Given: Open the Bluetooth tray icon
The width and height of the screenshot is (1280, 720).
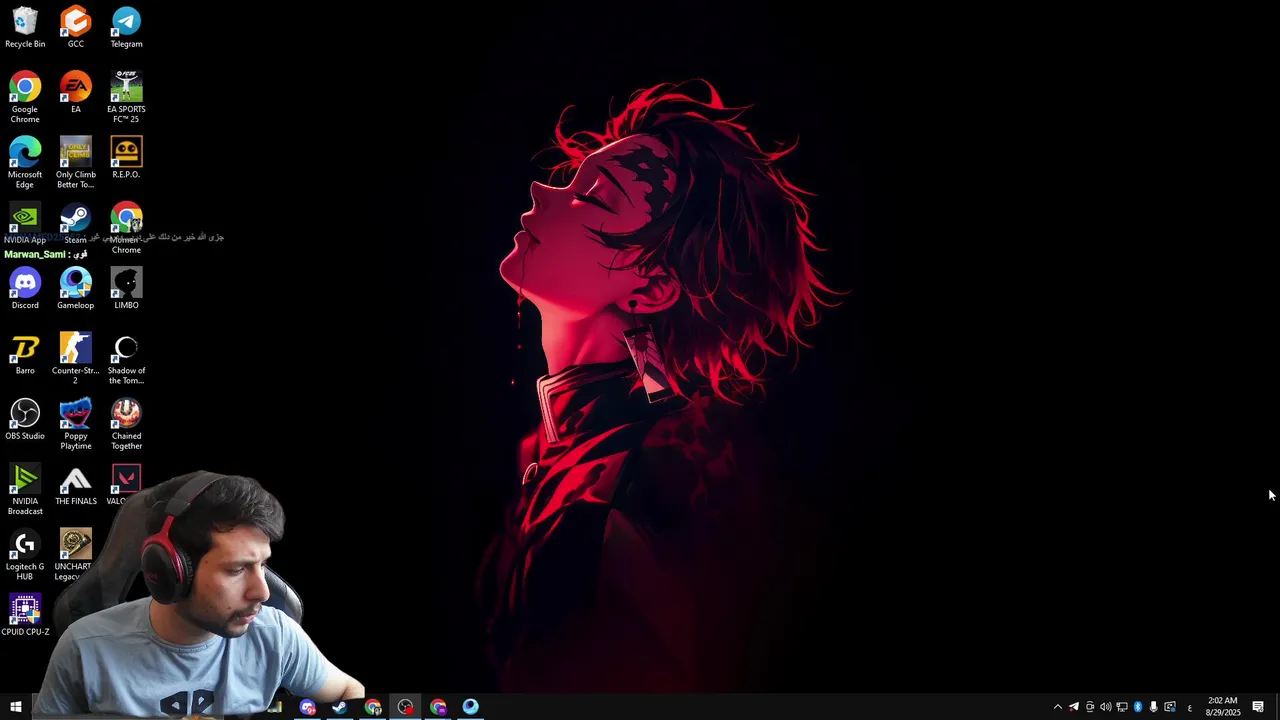Looking at the screenshot, I should [1138, 707].
